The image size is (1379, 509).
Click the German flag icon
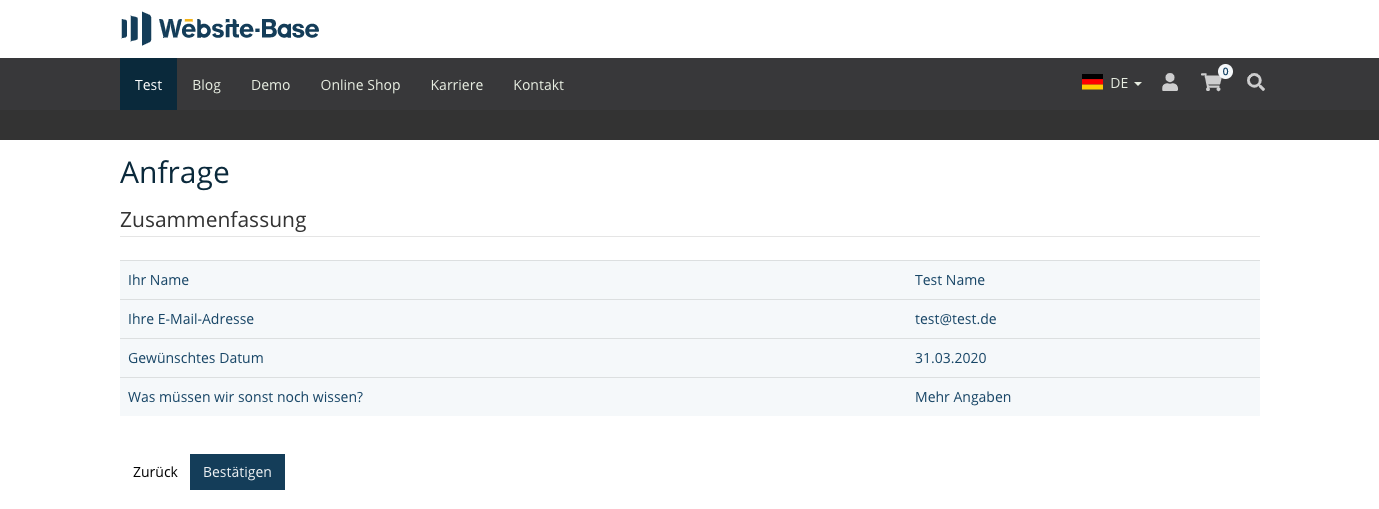coord(1092,83)
